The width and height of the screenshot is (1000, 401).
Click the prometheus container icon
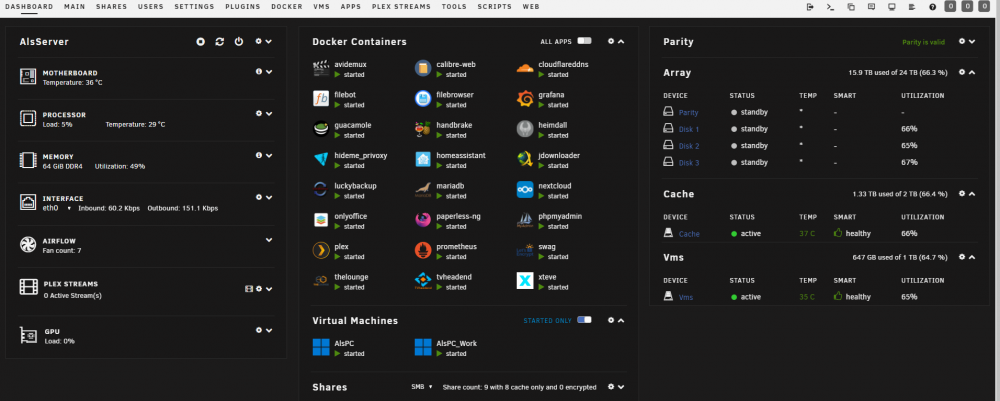(x=423, y=250)
